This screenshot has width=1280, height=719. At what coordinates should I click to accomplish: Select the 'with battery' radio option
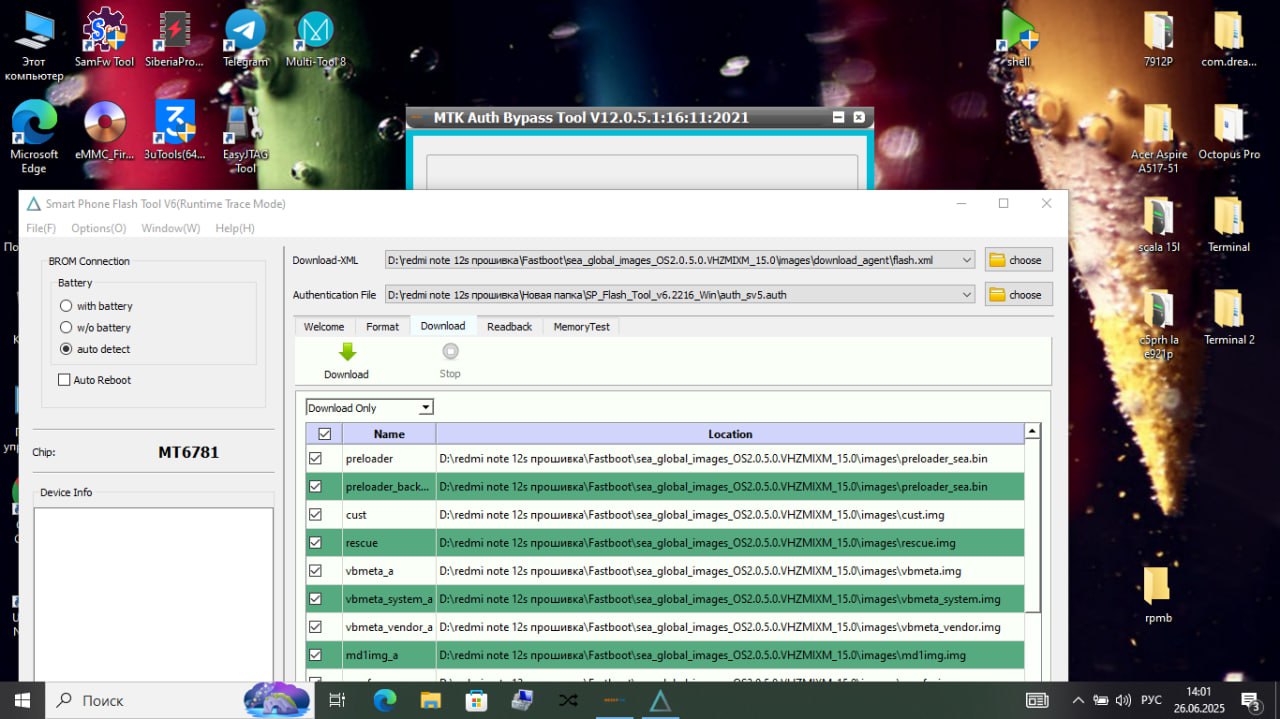[66, 306]
